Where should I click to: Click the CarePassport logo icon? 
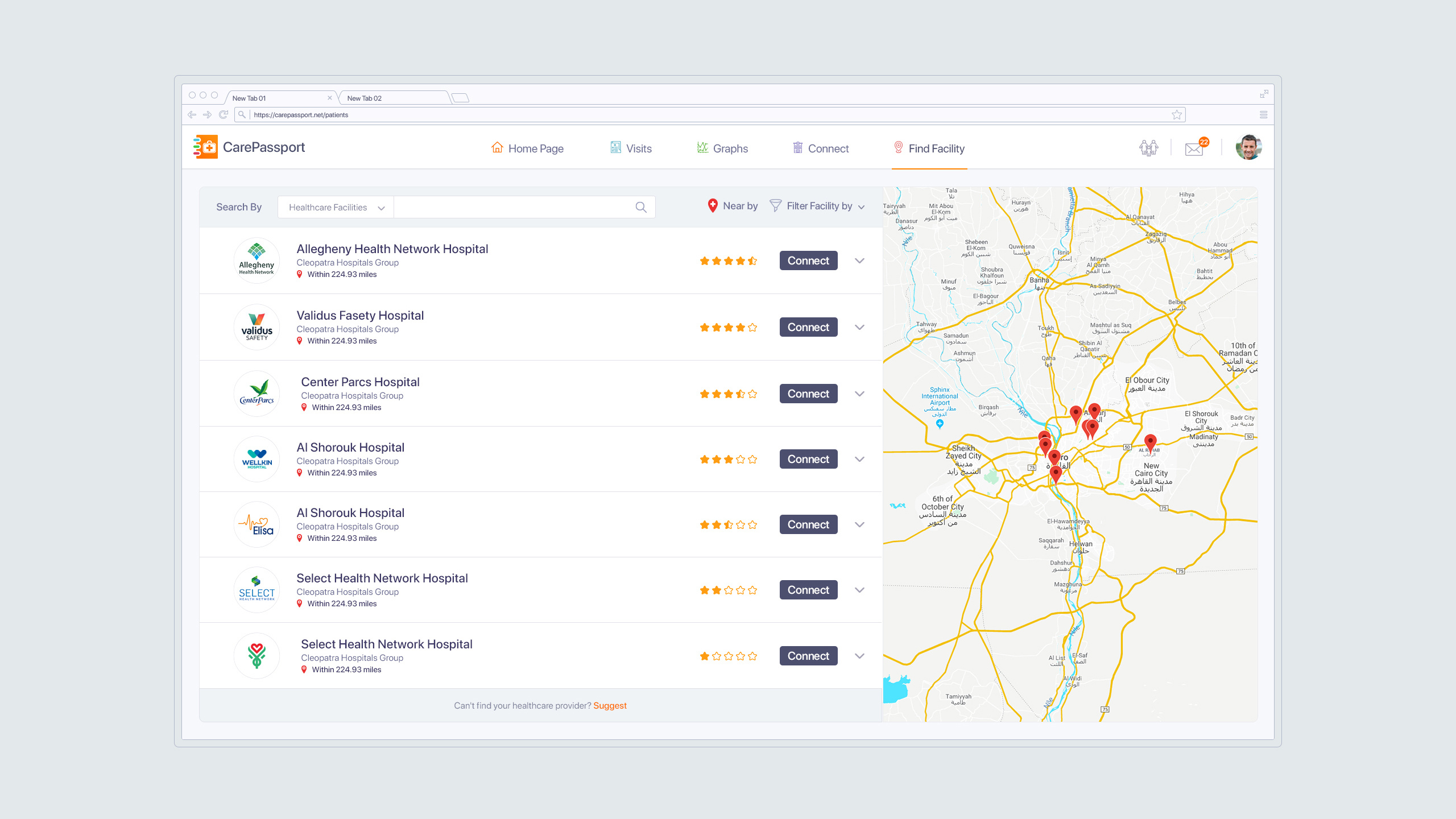point(205,147)
